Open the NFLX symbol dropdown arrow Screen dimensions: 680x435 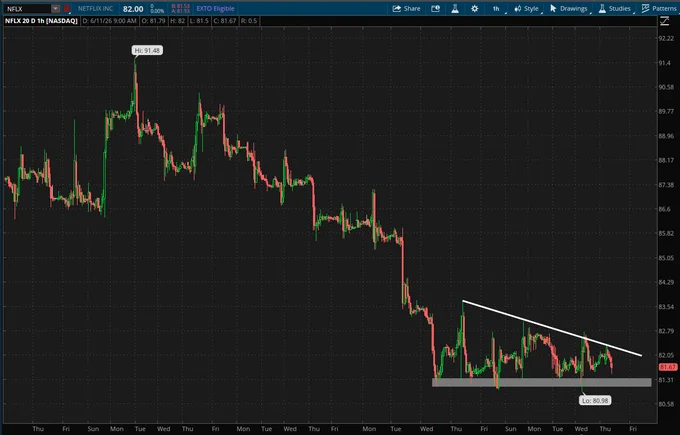click(x=56, y=9)
